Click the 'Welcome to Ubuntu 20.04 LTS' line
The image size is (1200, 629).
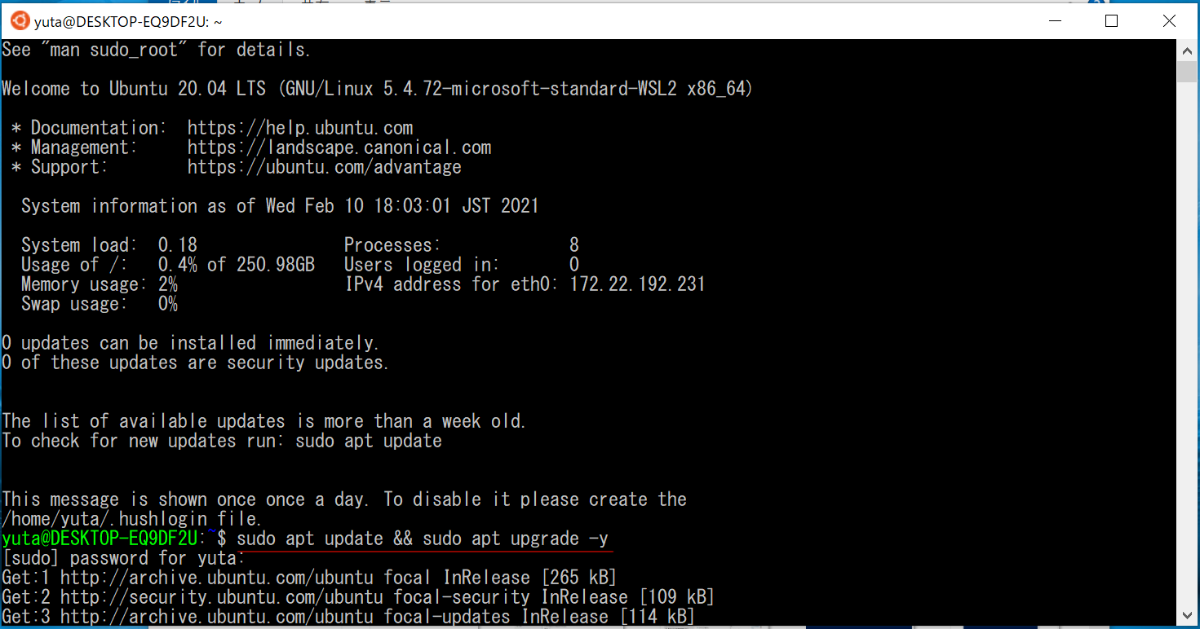[x=377, y=89]
